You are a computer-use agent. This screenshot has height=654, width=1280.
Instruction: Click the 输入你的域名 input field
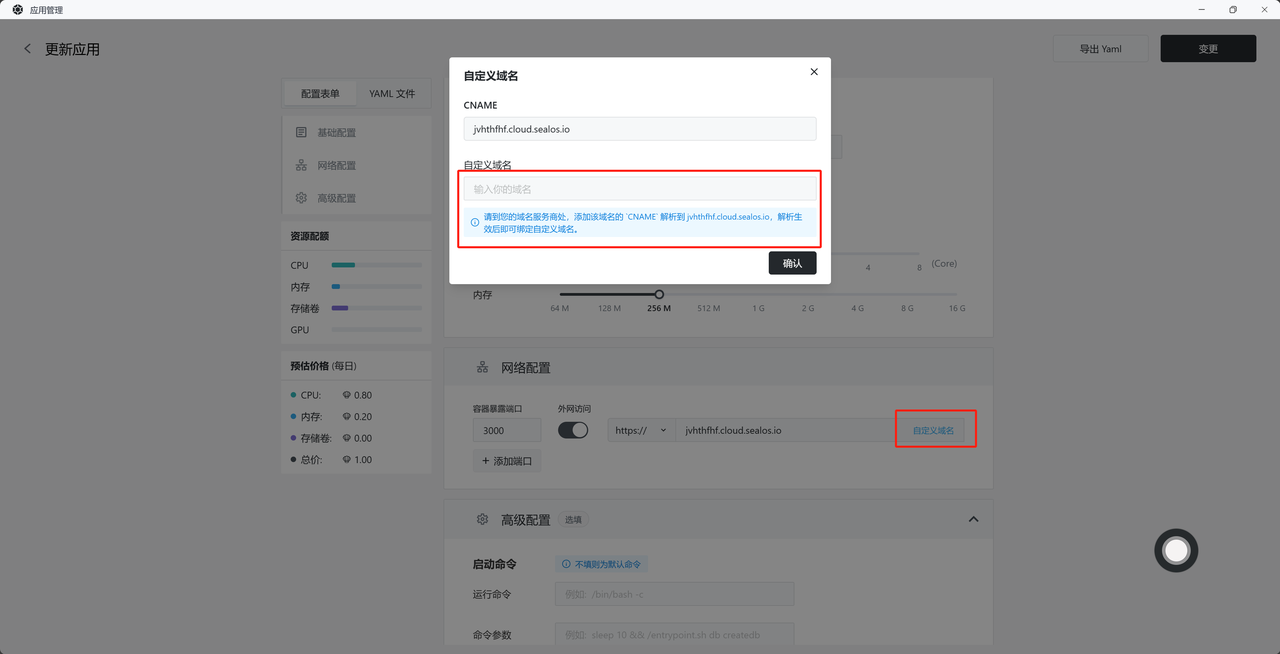click(640, 189)
